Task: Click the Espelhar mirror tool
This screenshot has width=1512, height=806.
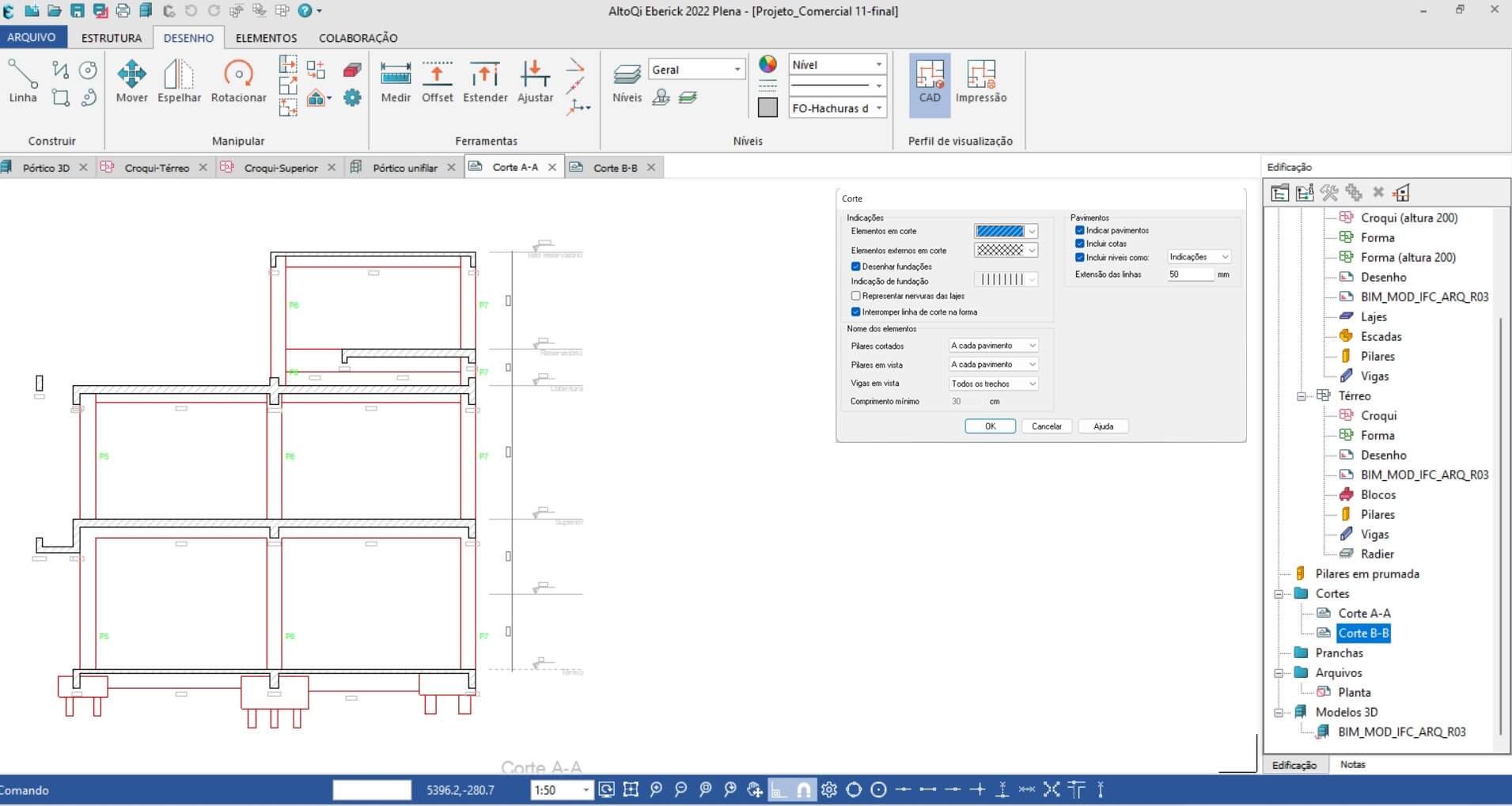Action: [x=179, y=81]
